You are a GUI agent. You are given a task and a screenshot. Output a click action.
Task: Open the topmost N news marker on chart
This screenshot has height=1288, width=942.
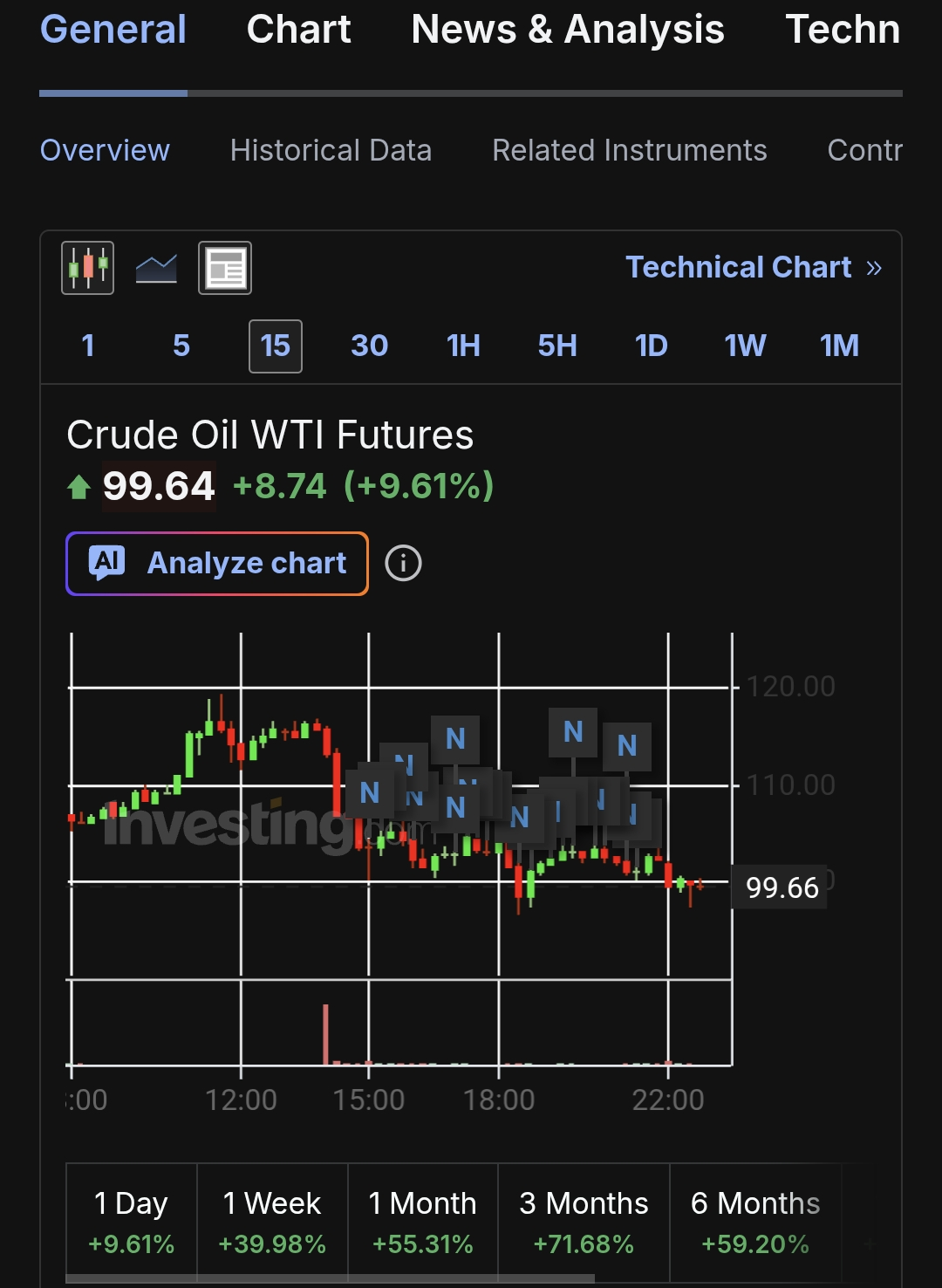pos(573,732)
